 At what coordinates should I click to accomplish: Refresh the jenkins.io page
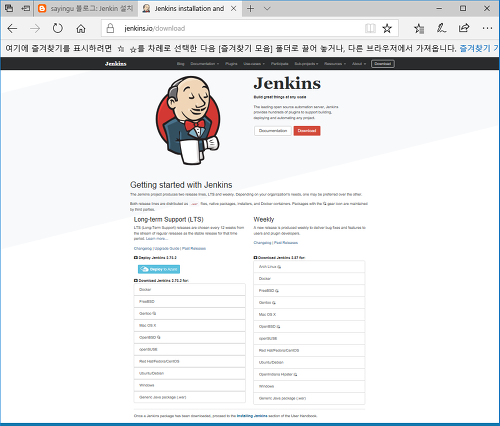pos(58,29)
